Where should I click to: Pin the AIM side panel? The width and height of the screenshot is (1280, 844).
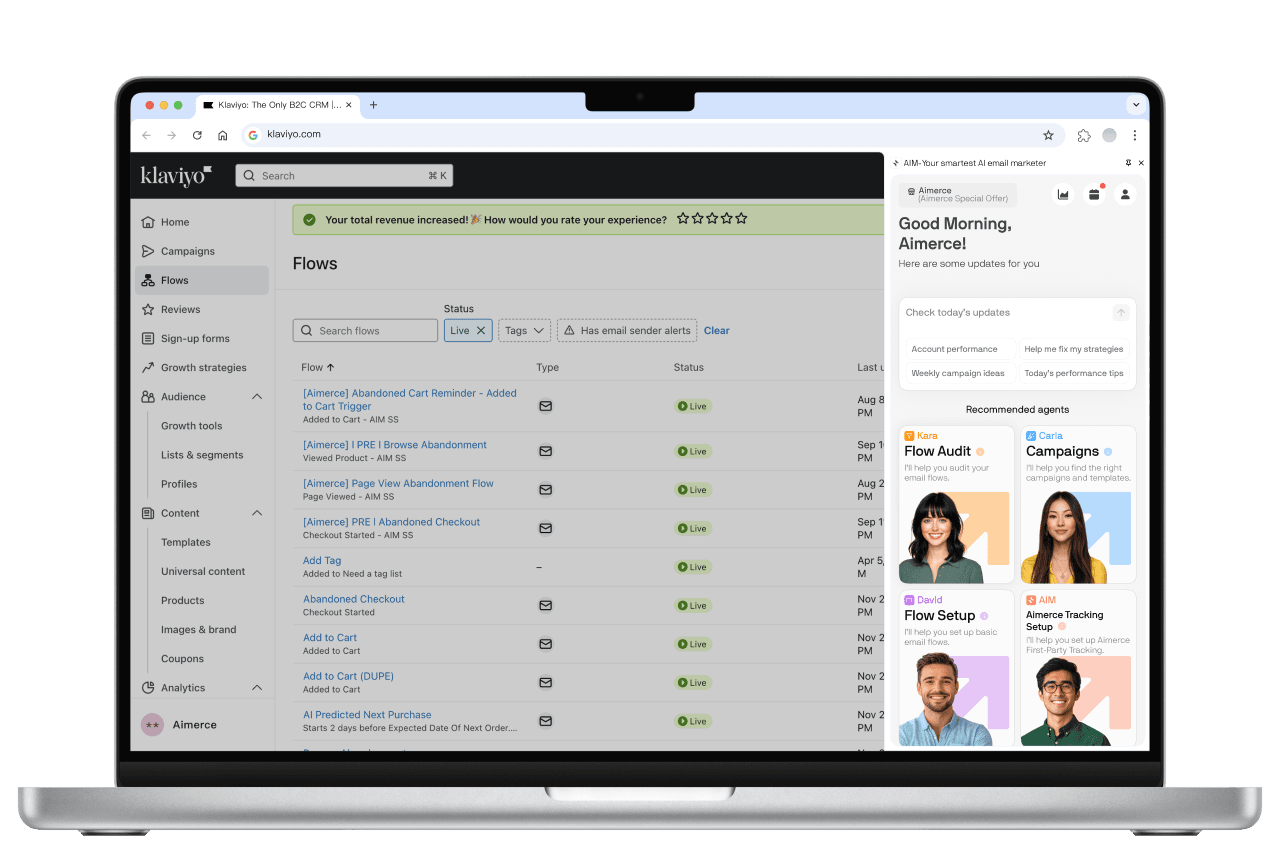pos(1128,163)
